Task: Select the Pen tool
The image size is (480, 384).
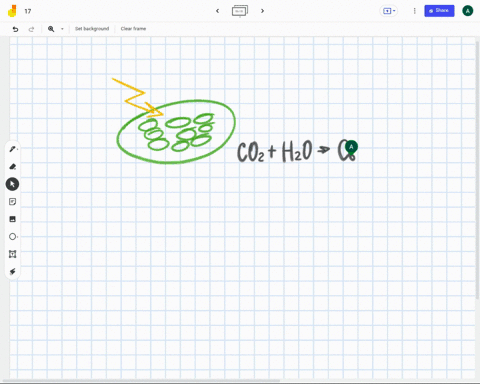Action: tap(12, 149)
